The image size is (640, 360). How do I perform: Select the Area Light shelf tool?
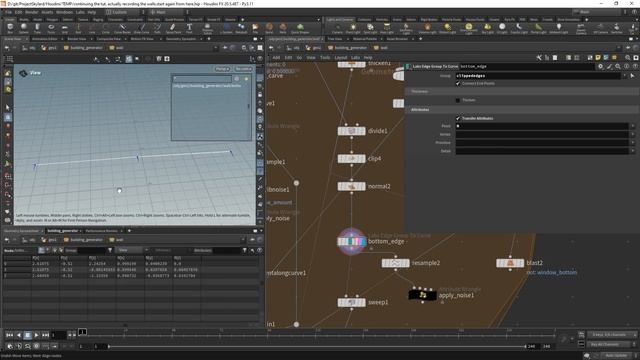(387, 28)
